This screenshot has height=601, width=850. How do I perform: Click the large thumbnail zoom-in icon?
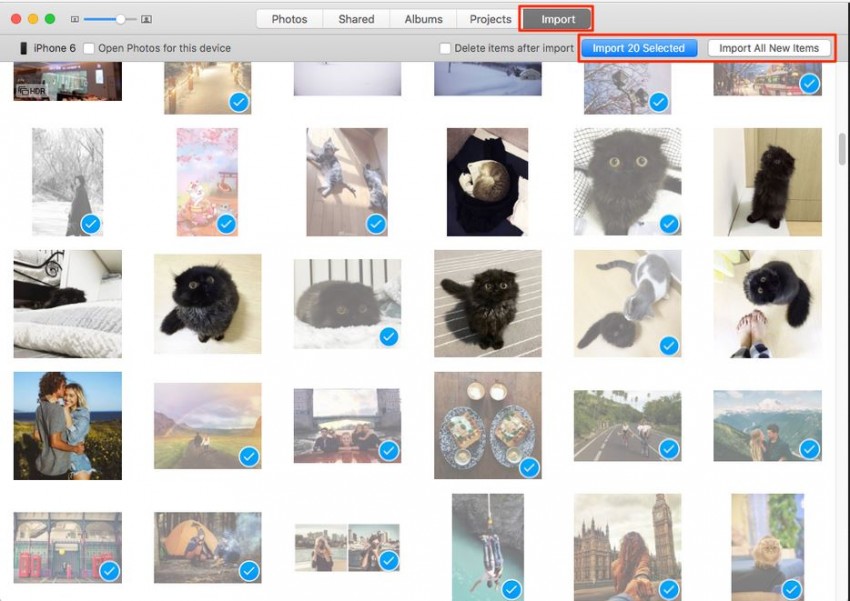click(x=146, y=19)
